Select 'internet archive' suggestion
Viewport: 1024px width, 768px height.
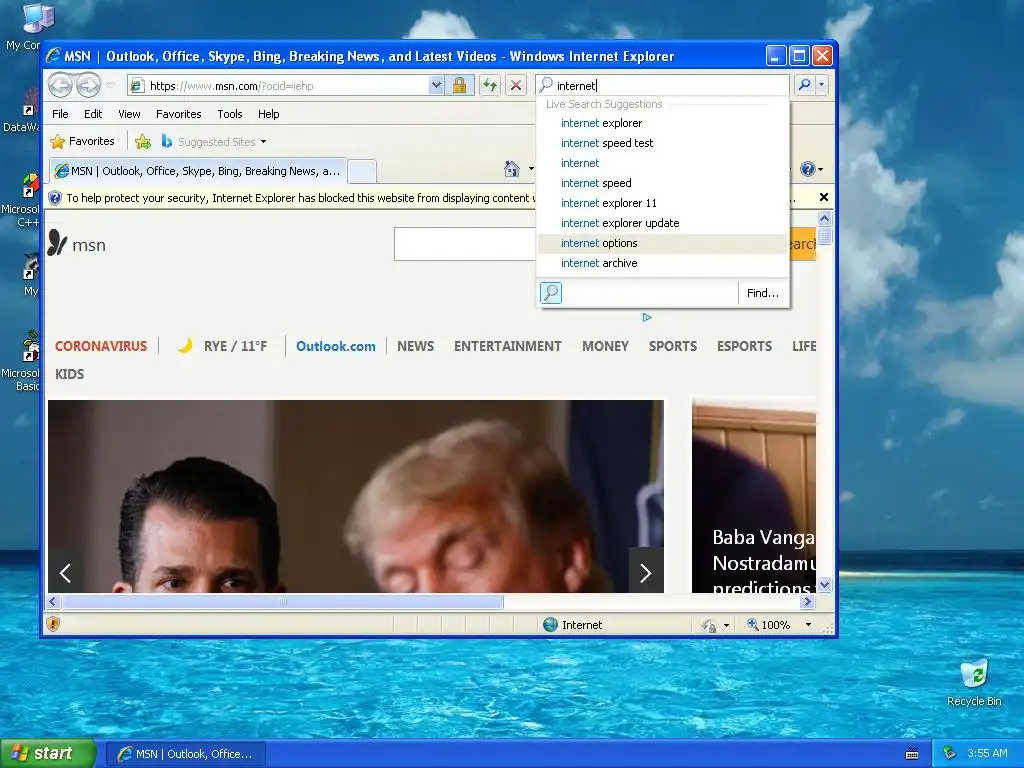click(662, 263)
